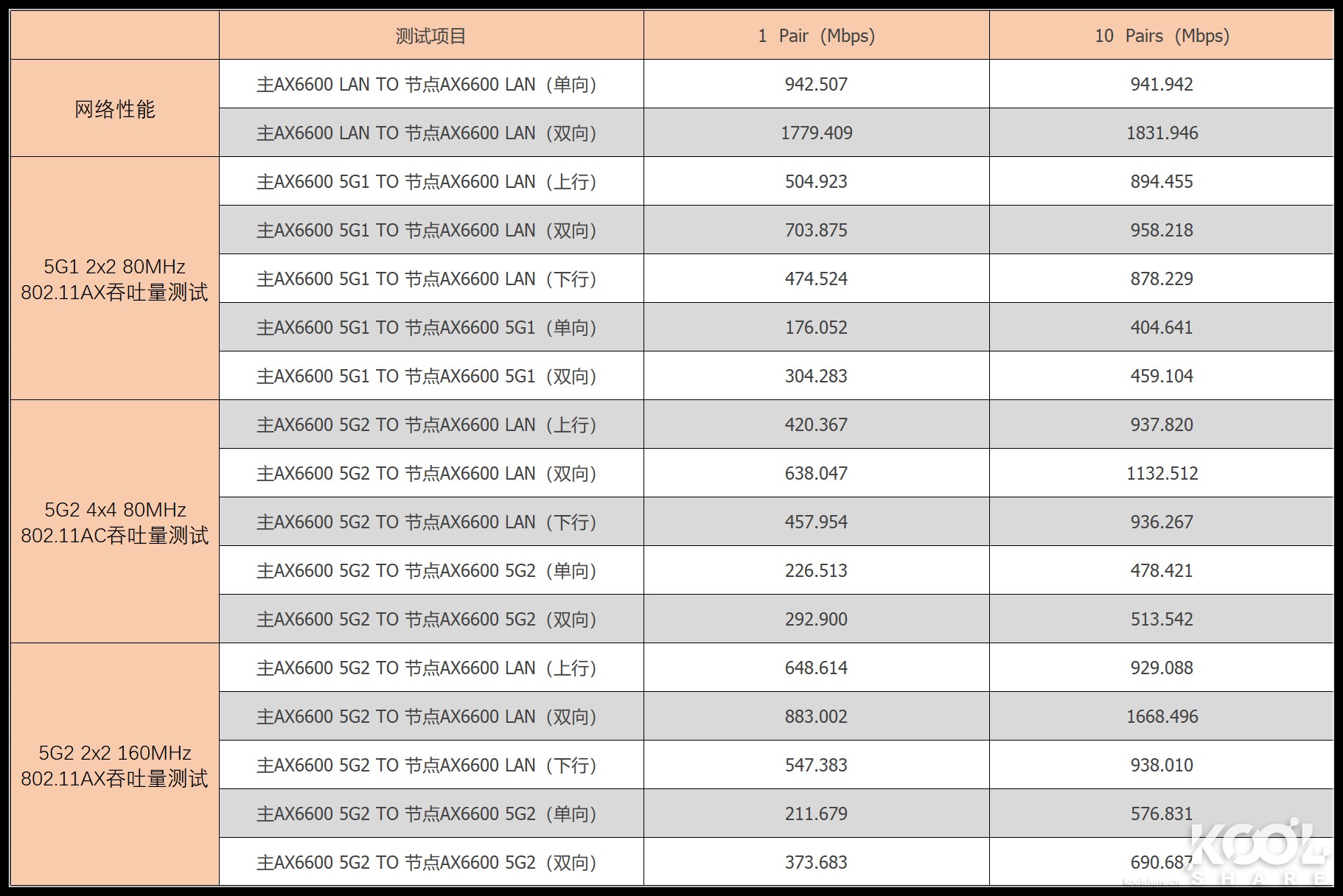Image resolution: width=1343 pixels, height=896 pixels.
Task: Select the 10 Pairs (Mbps) header
Action: click(1162, 36)
